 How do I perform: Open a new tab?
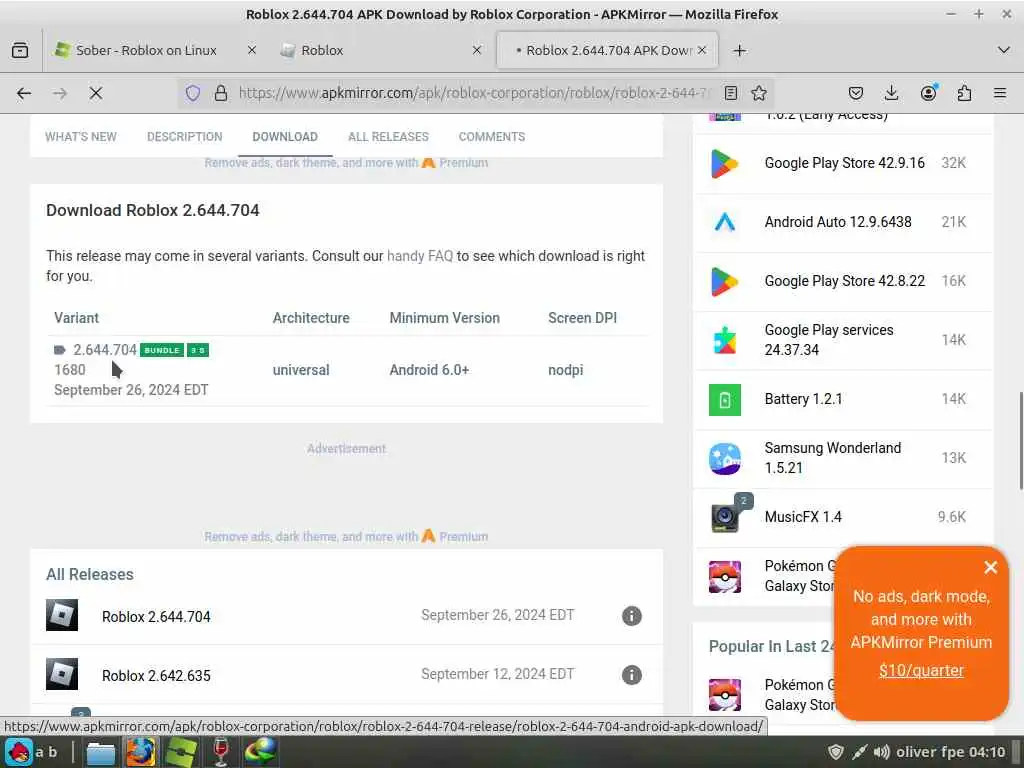(739, 50)
